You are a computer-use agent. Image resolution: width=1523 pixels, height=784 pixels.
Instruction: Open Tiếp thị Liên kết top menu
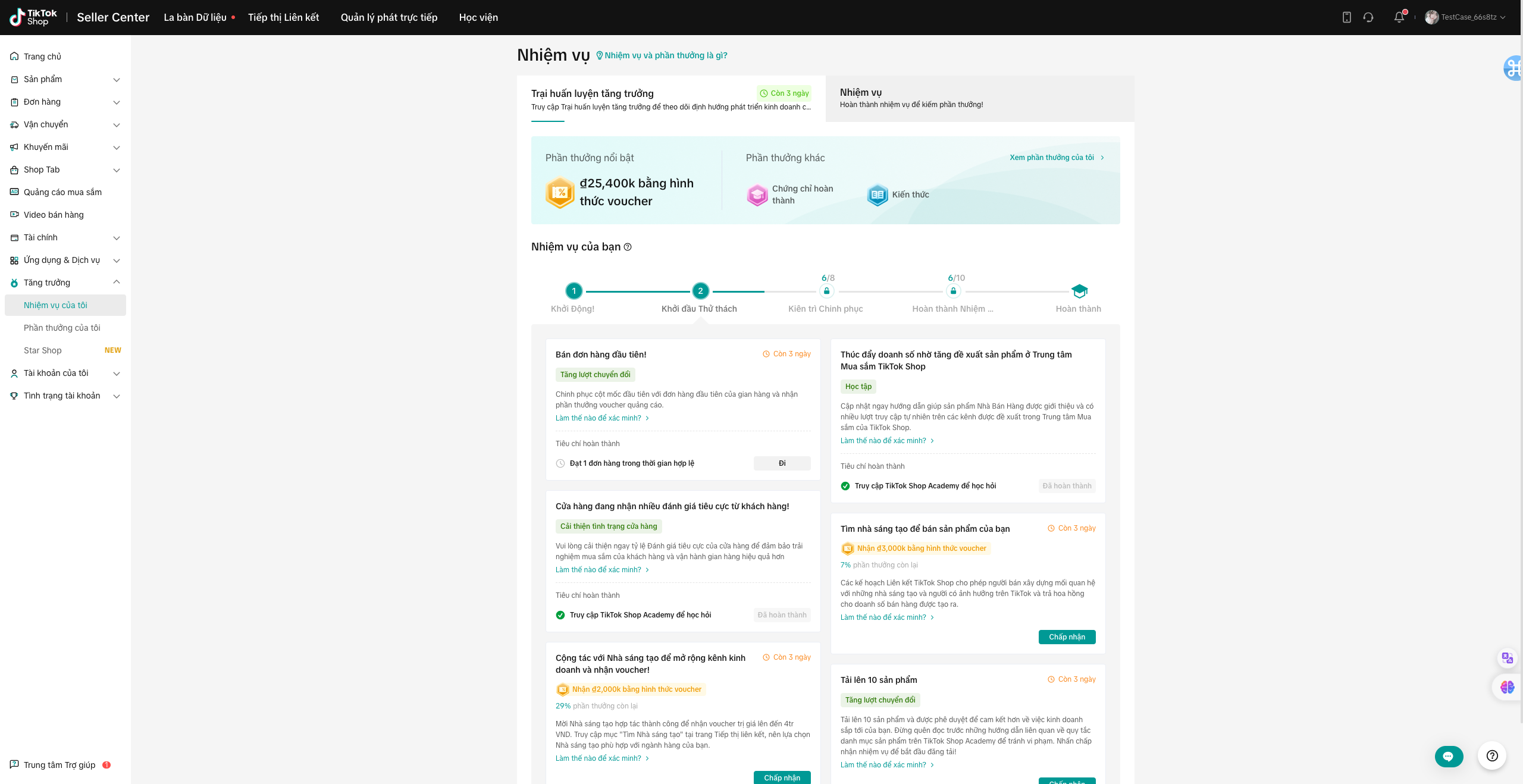(283, 17)
